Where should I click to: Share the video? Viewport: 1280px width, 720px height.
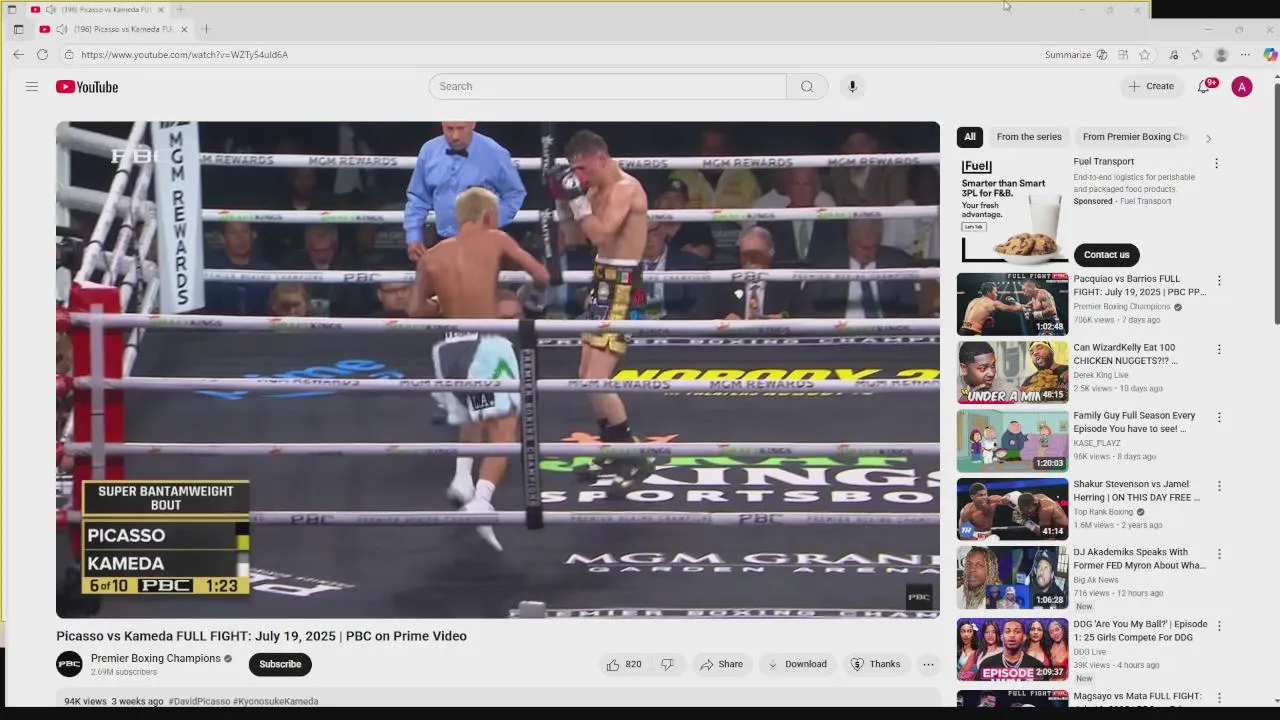[721, 664]
